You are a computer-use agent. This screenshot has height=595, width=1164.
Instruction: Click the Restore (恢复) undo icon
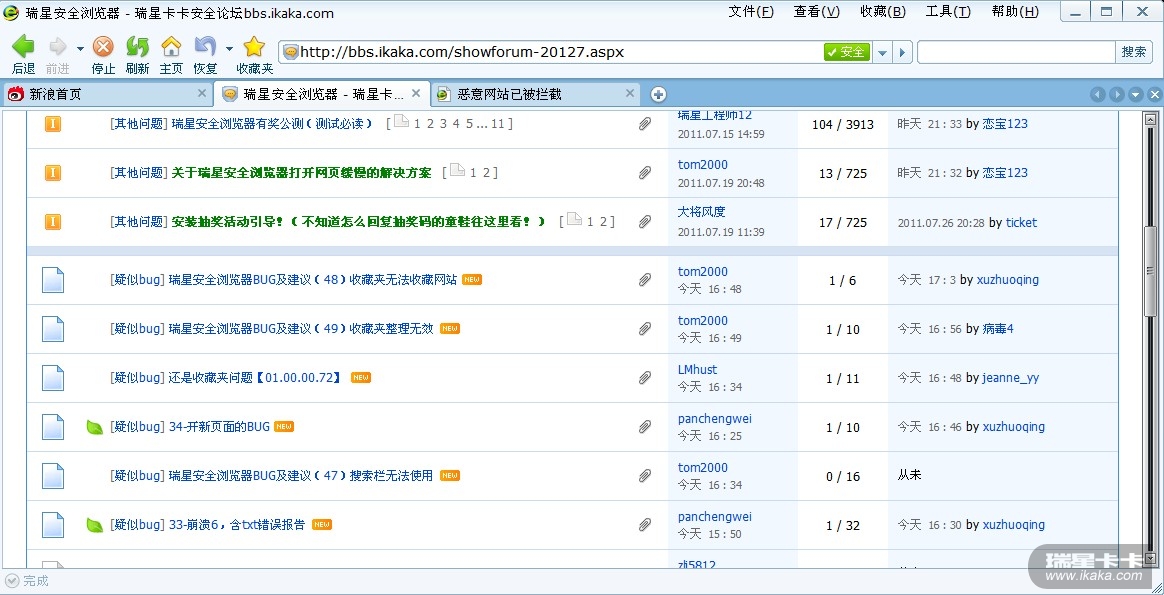click(x=205, y=47)
